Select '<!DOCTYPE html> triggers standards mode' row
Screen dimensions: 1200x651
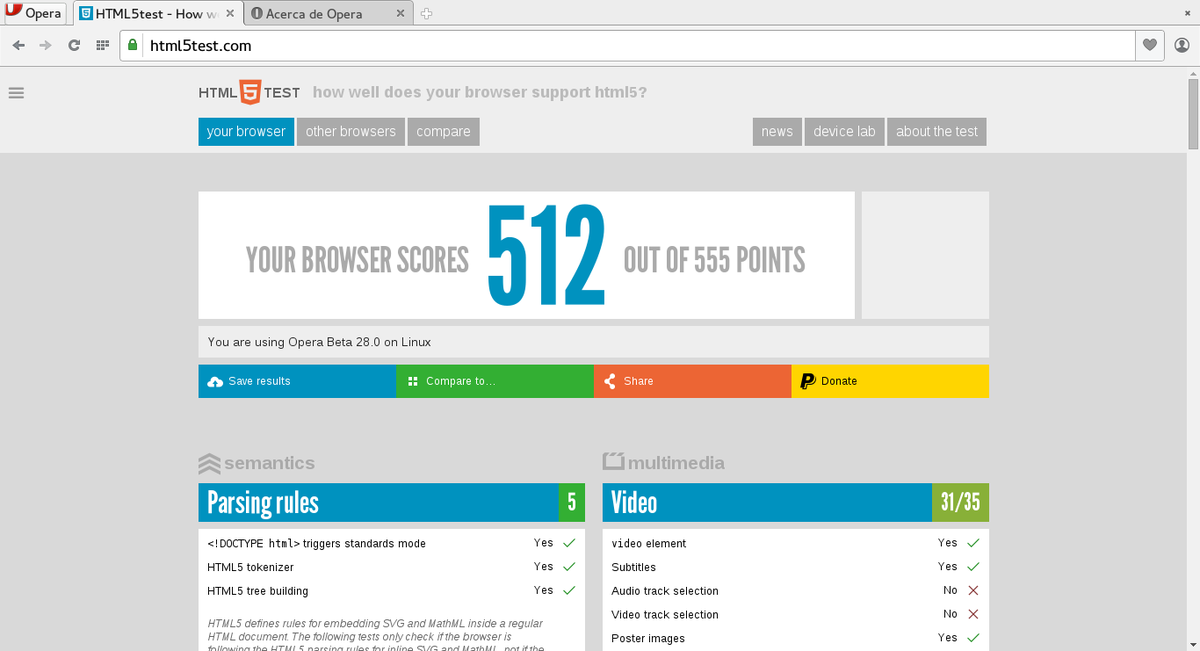pos(391,543)
